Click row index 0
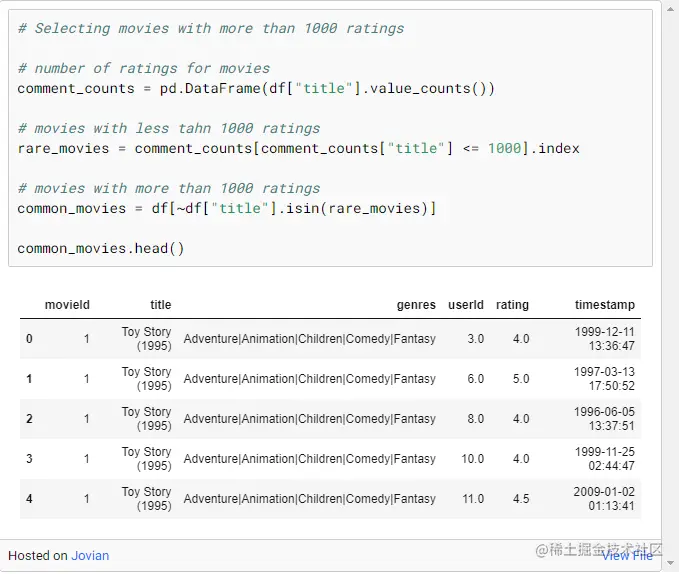Viewport: 679px width, 574px height. [29, 339]
